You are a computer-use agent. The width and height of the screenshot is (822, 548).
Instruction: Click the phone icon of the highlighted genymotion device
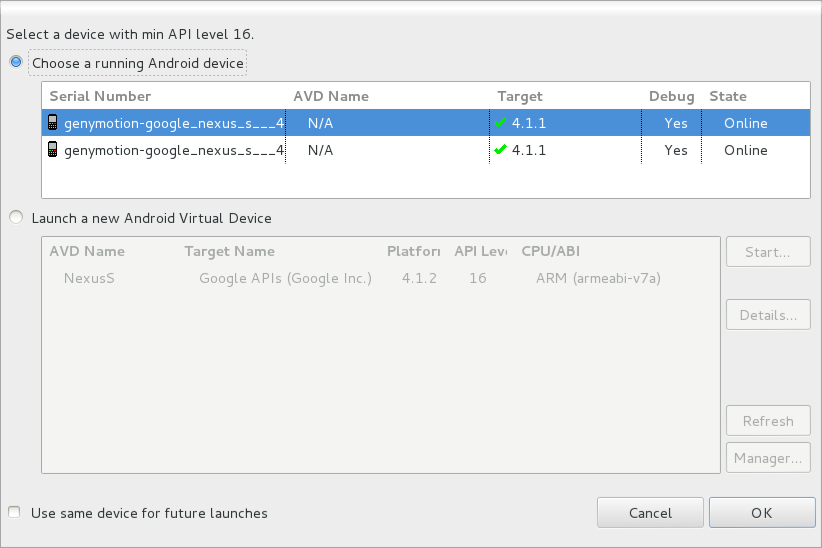[52, 122]
